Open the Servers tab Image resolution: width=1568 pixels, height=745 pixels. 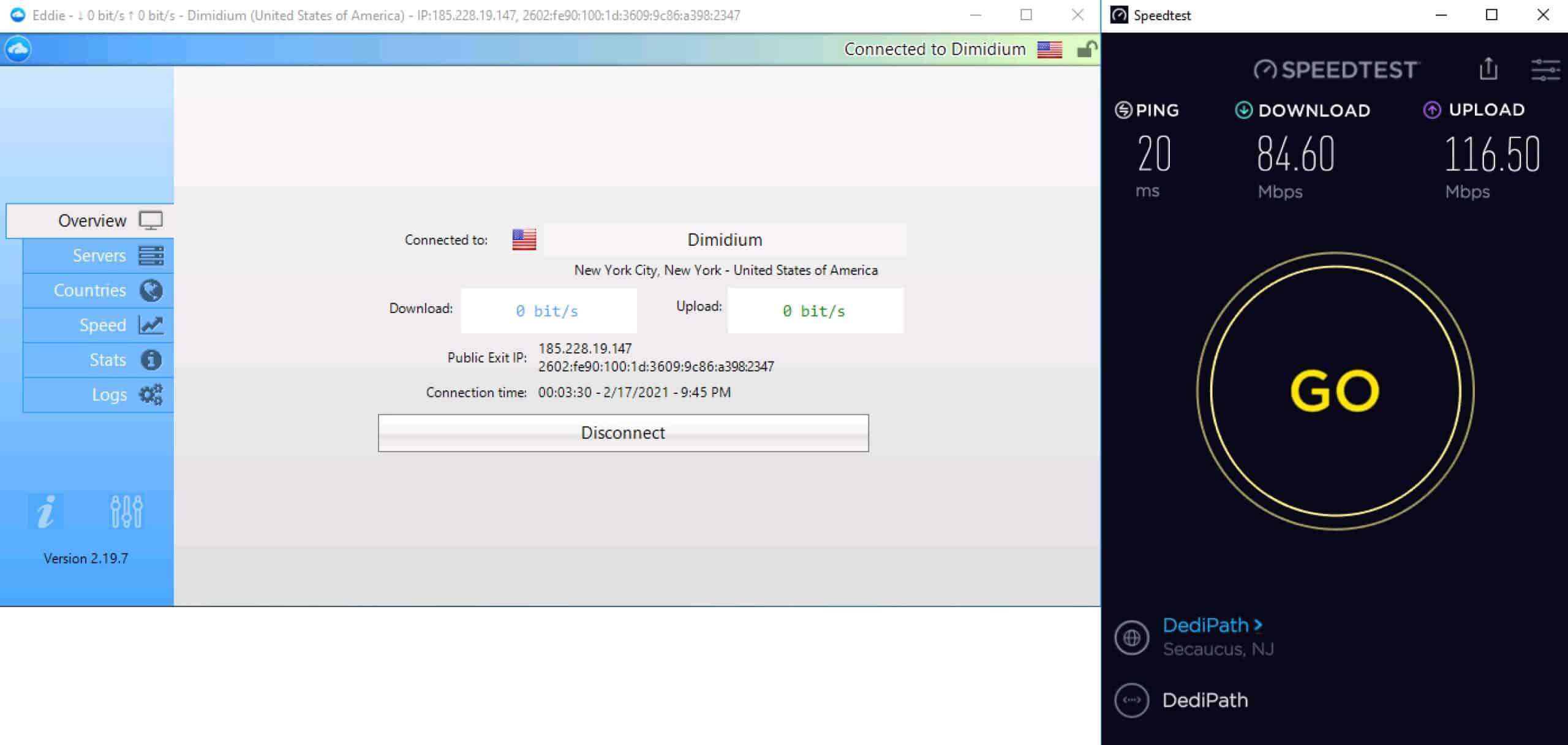[x=99, y=255]
